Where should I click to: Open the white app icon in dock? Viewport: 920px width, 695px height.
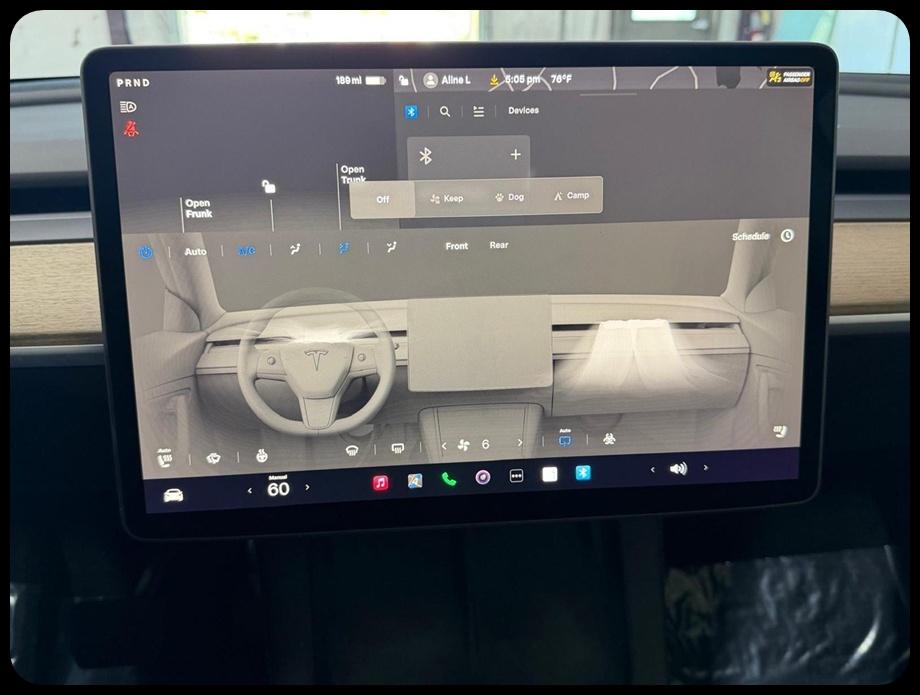550,474
